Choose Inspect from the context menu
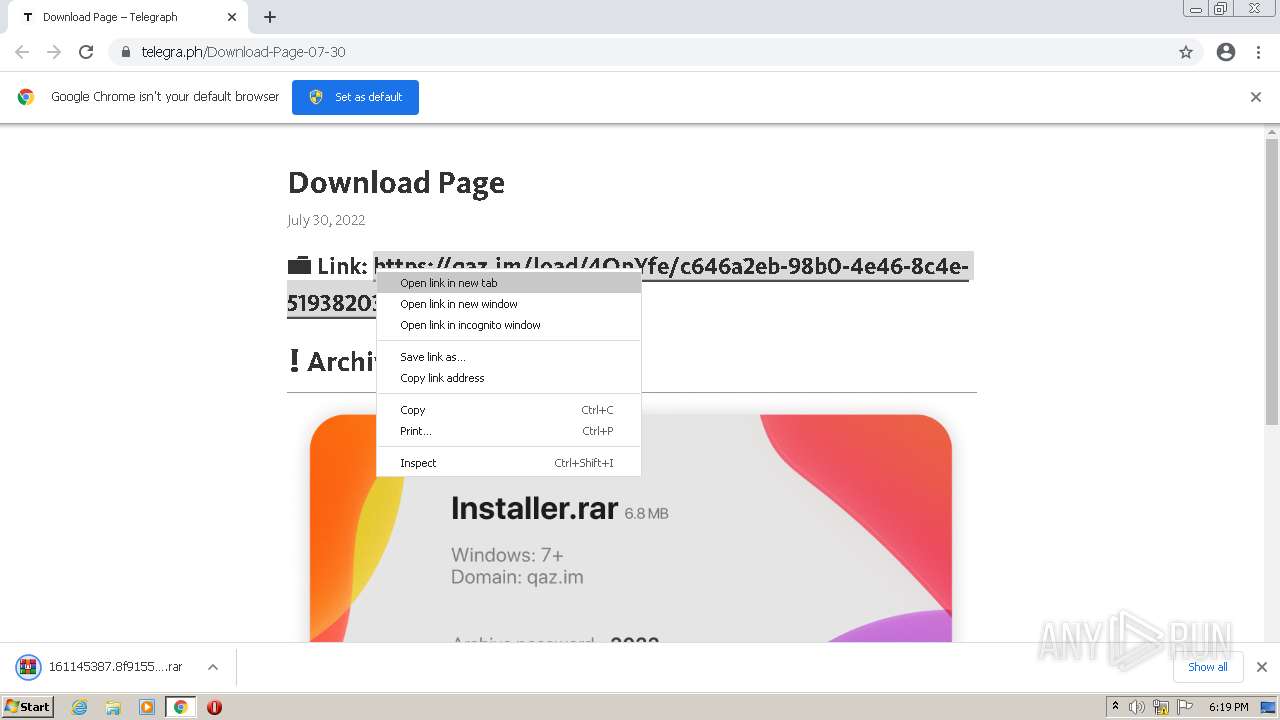The height and width of the screenshot is (720, 1280). click(x=509, y=463)
